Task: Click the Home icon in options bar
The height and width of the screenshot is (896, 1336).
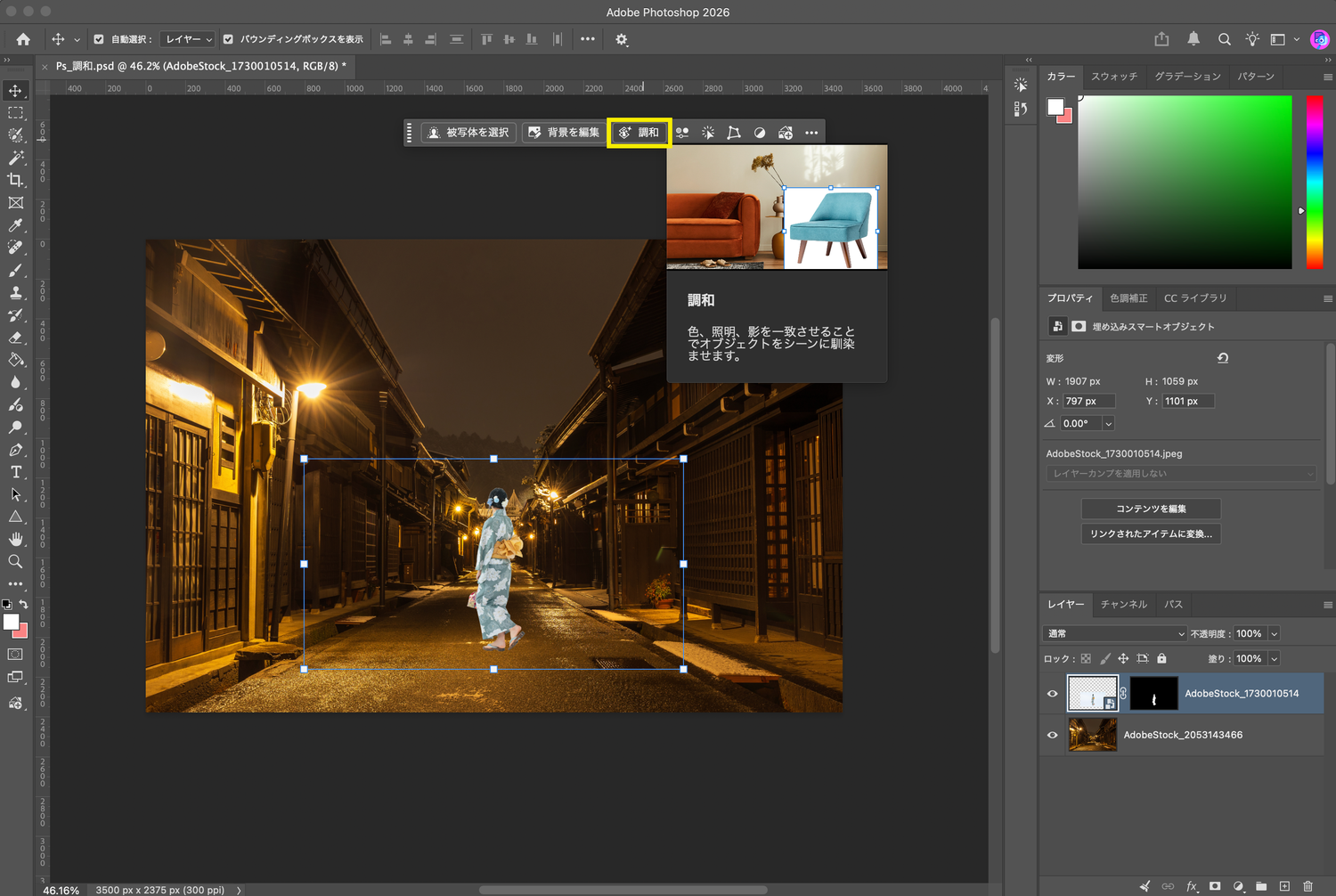Action: pos(23,39)
